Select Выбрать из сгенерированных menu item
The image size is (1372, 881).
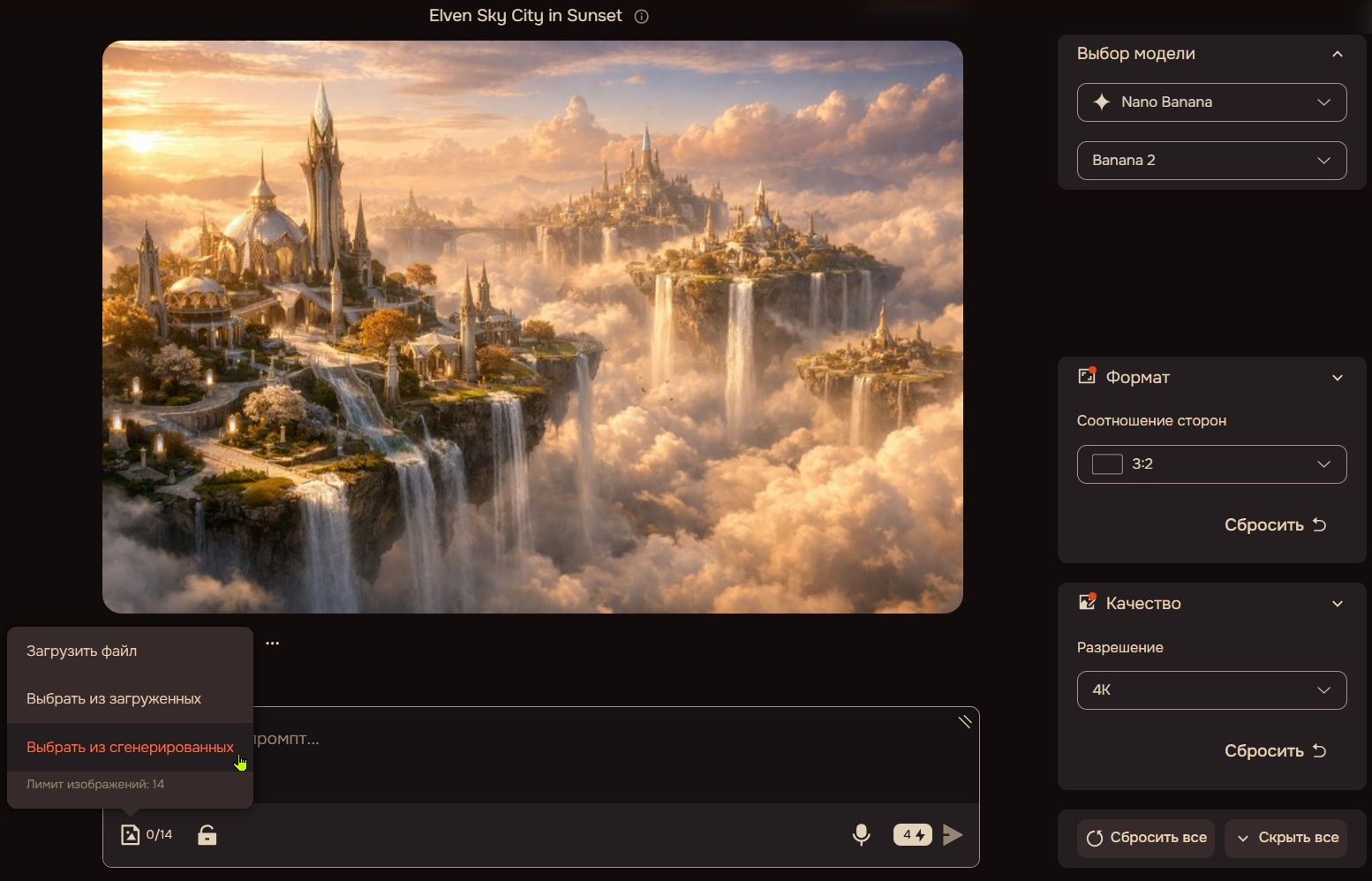130,747
